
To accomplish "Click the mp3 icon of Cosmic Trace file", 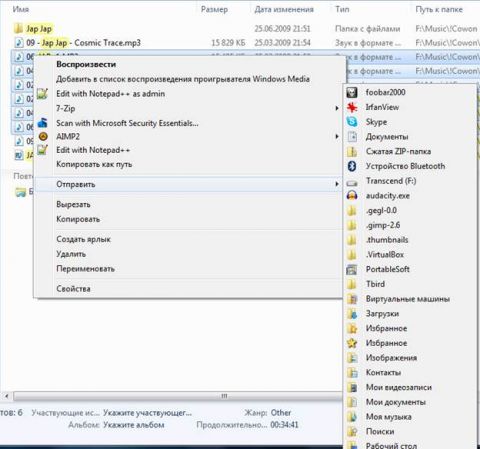I will [x=19, y=43].
